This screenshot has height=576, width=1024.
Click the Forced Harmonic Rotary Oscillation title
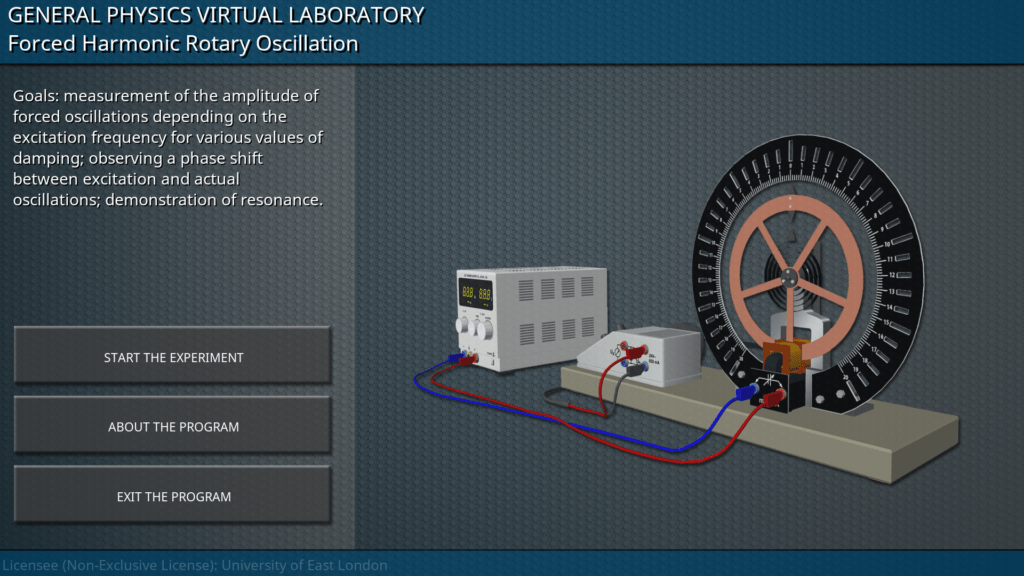tap(183, 44)
